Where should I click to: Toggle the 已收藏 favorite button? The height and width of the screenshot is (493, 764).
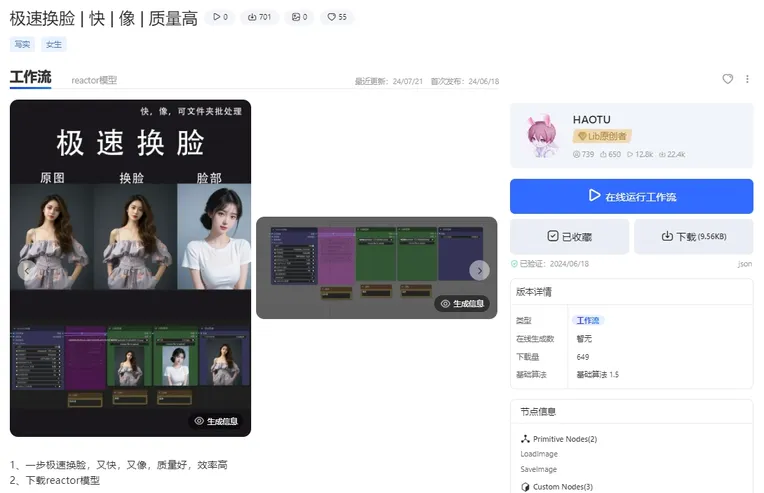point(569,237)
